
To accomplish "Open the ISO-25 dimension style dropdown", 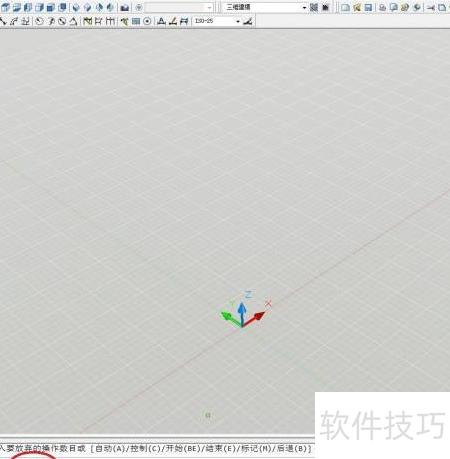I will pyautogui.click(x=217, y=21).
